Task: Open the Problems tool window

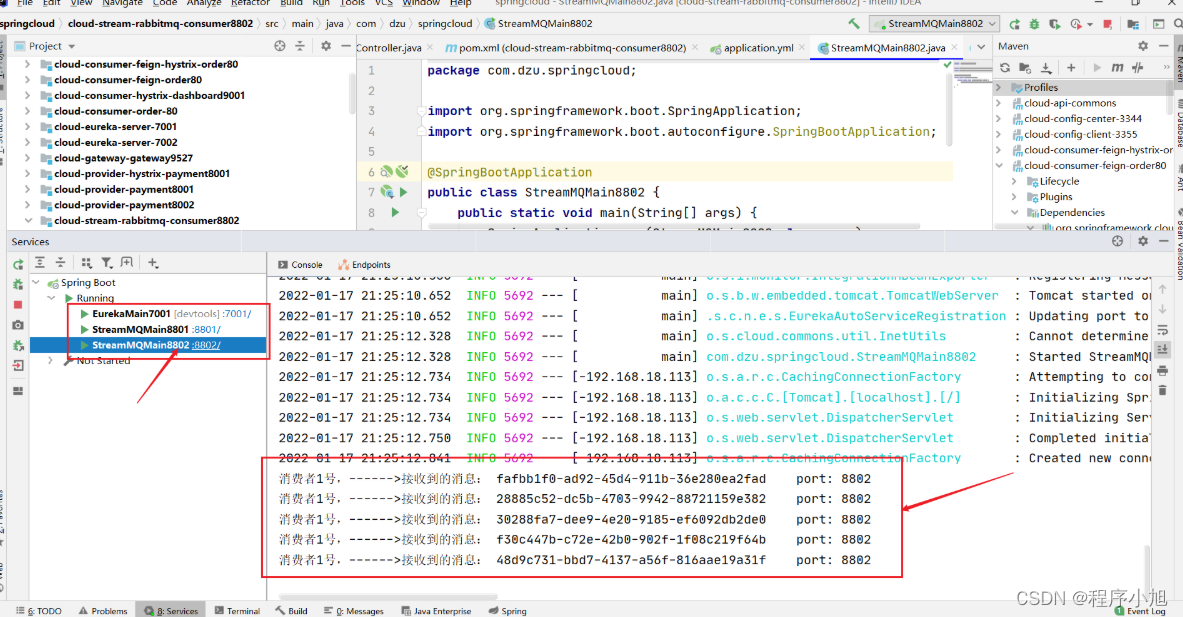Action: tap(103, 611)
